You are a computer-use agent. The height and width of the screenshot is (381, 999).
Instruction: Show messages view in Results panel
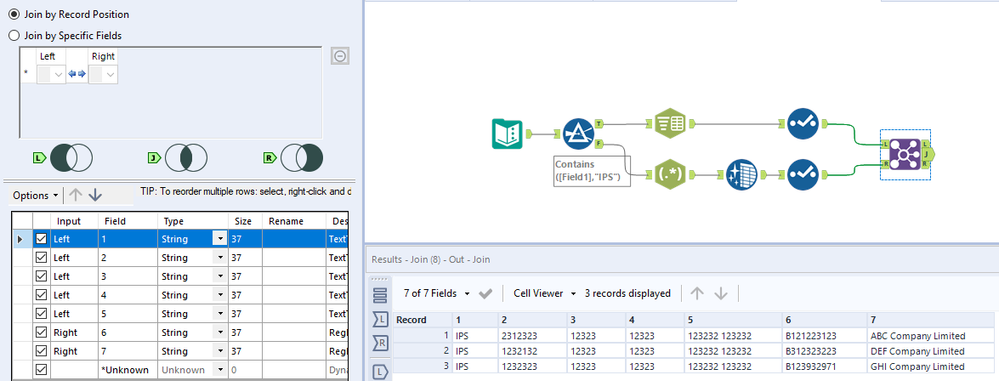coord(380,295)
